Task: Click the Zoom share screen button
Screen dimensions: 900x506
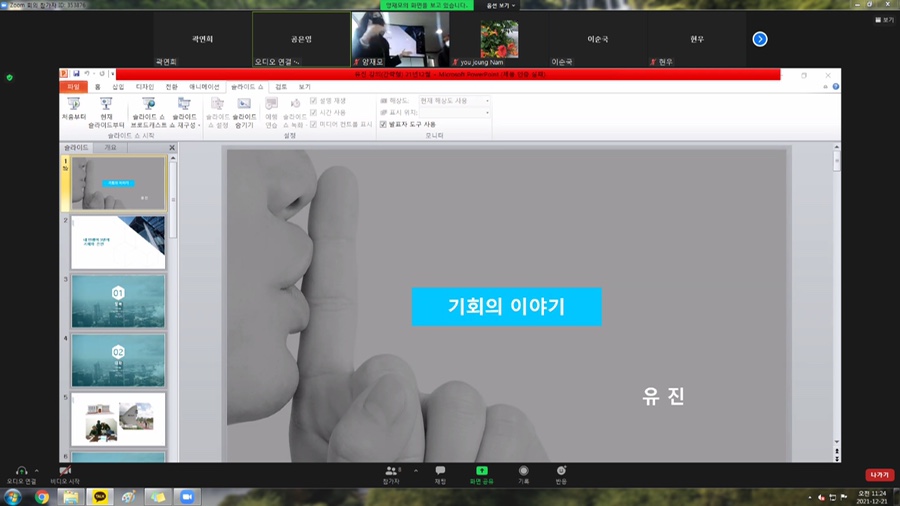Action: [x=482, y=474]
